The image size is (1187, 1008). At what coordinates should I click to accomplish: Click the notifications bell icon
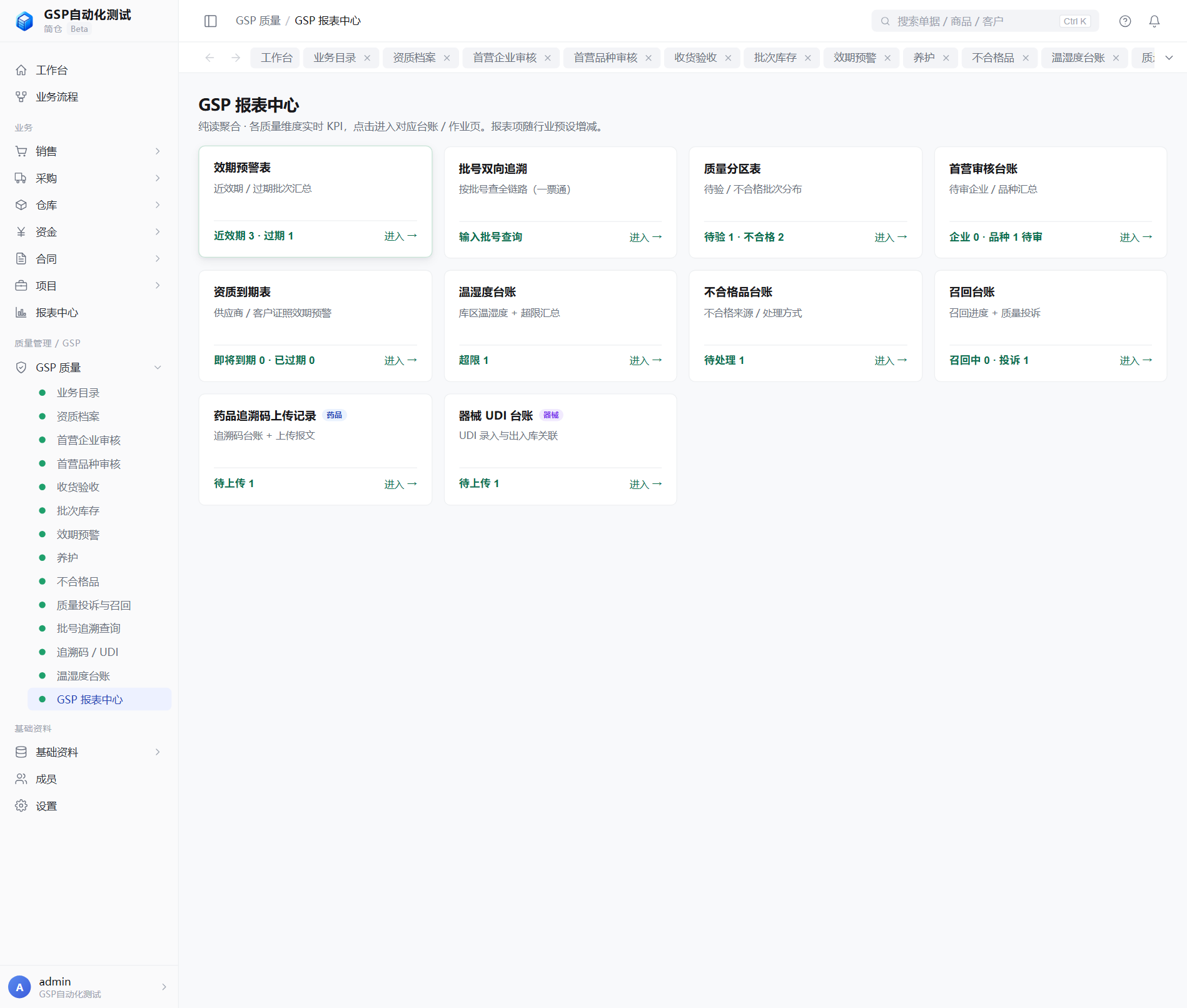click(1154, 21)
